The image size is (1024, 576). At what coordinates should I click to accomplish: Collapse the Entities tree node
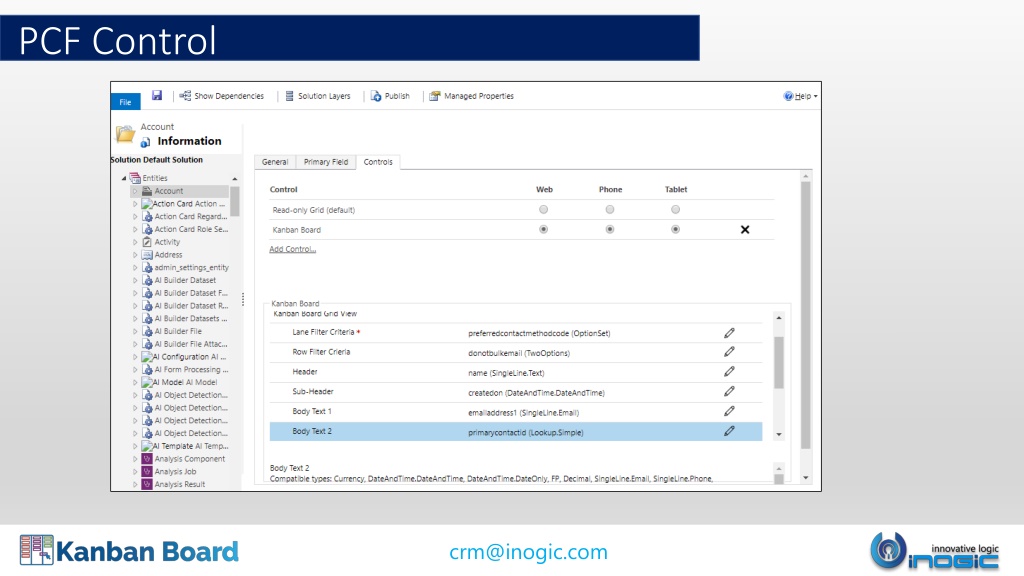click(x=123, y=178)
